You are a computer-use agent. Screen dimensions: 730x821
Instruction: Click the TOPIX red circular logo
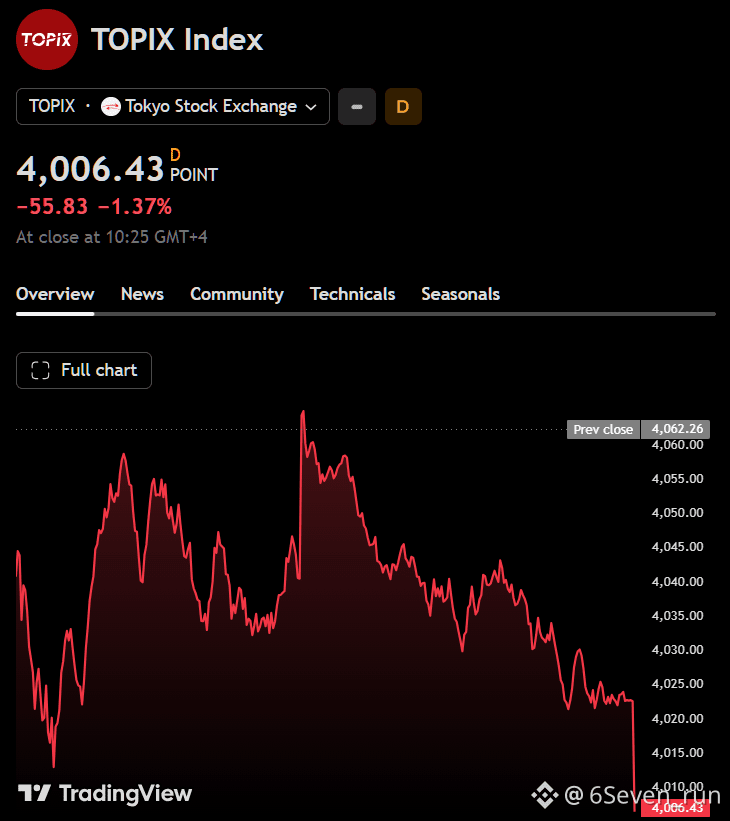(x=47, y=39)
